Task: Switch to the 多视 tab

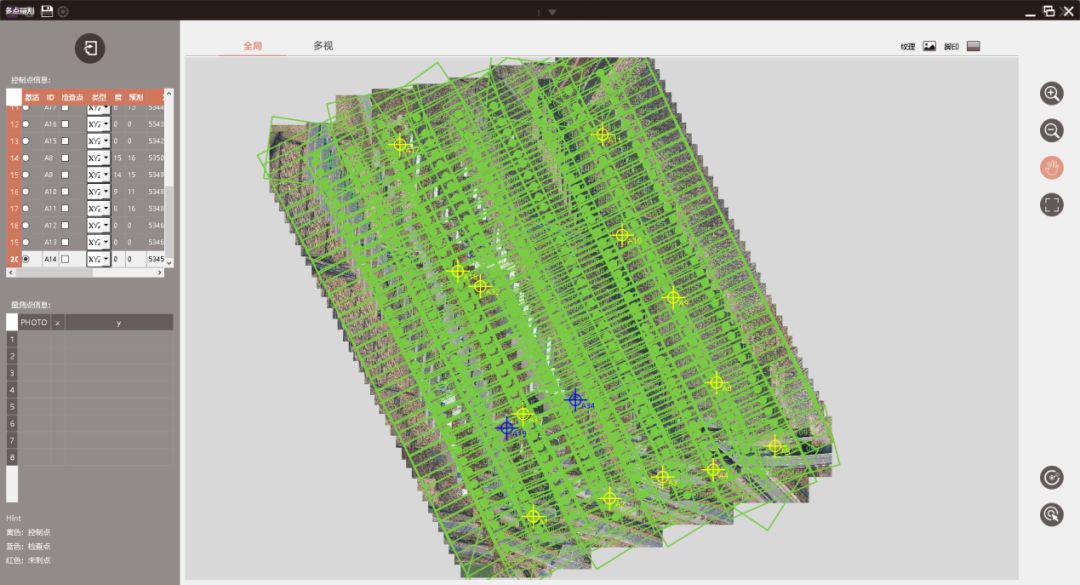Action: point(322,46)
